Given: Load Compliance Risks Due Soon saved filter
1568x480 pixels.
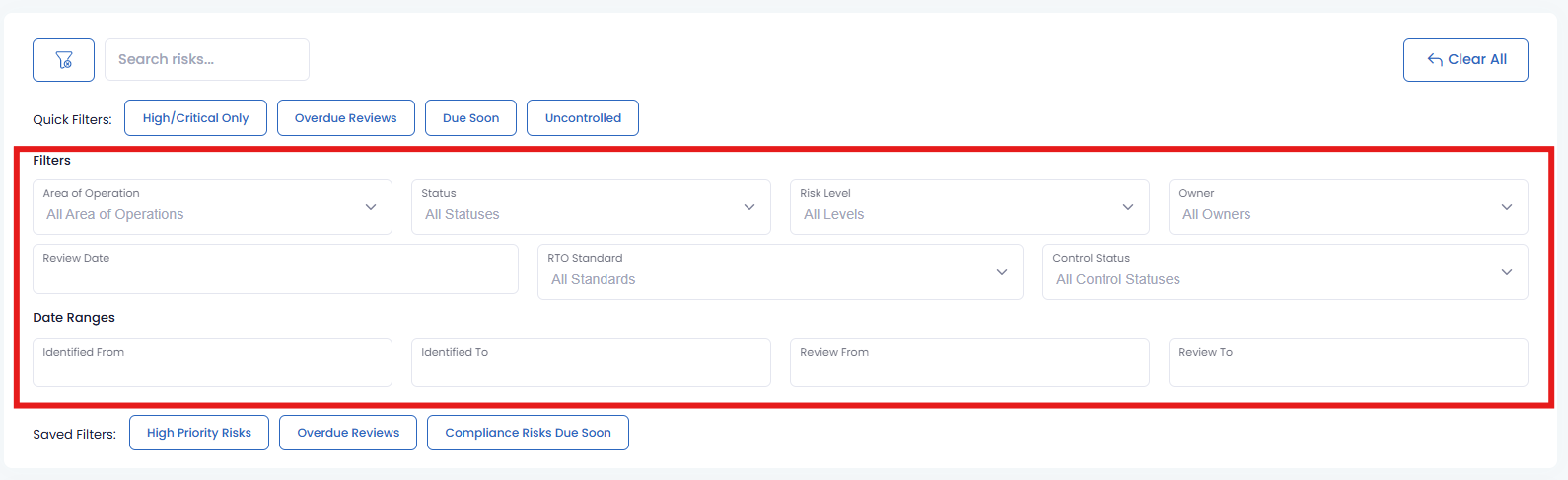Looking at the screenshot, I should pos(528,433).
